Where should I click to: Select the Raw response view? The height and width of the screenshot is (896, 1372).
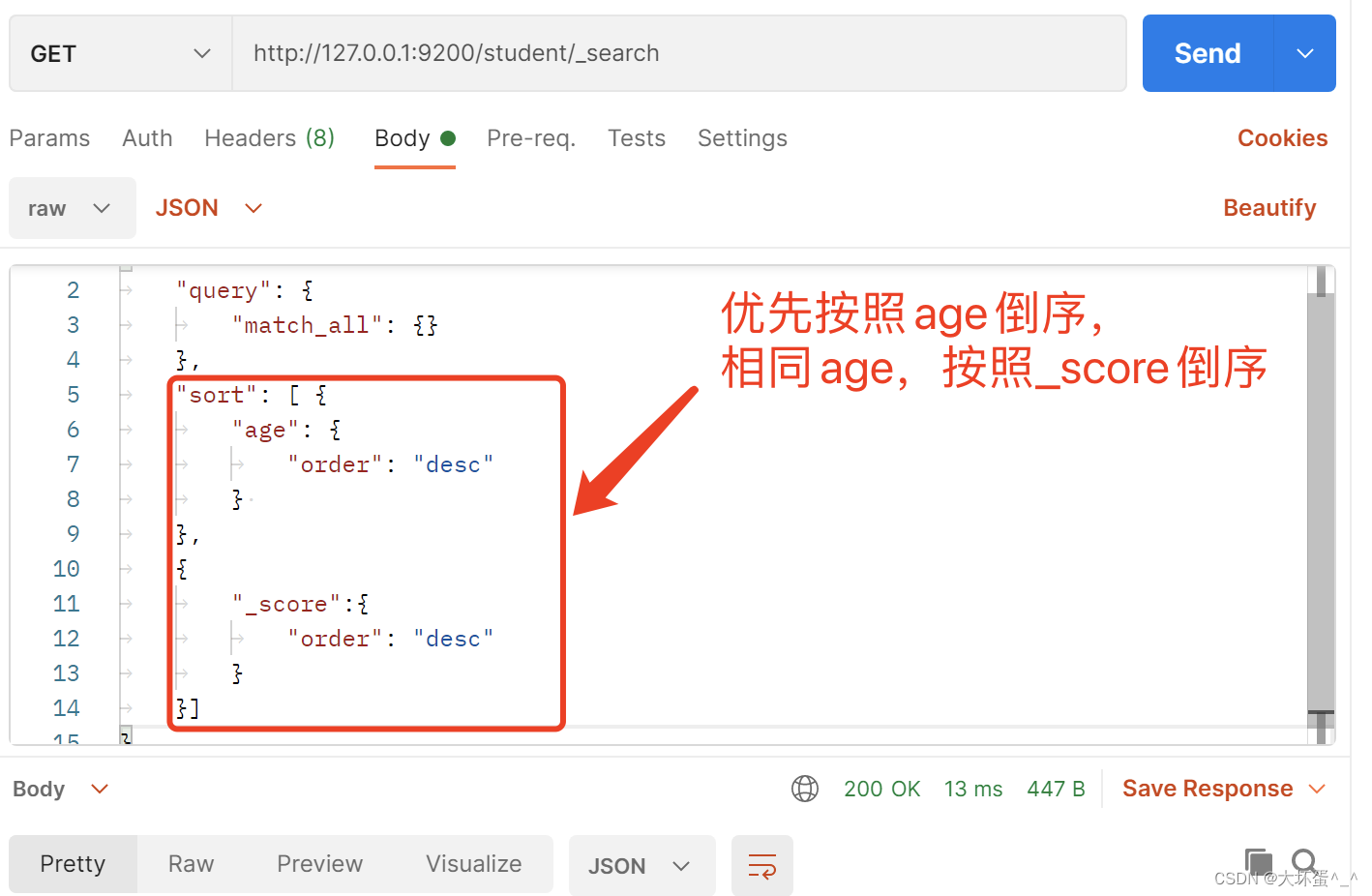click(x=191, y=864)
